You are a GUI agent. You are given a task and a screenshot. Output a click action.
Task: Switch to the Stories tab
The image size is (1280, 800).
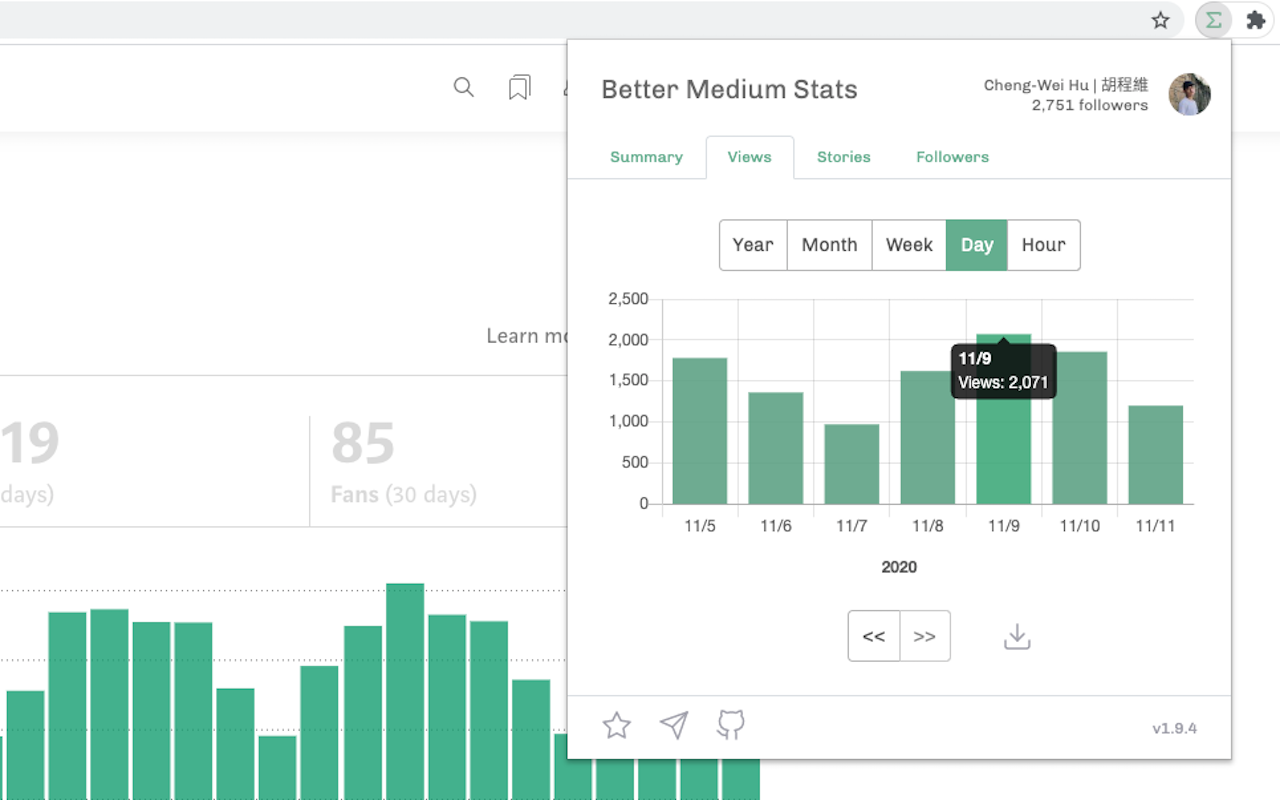click(x=844, y=157)
